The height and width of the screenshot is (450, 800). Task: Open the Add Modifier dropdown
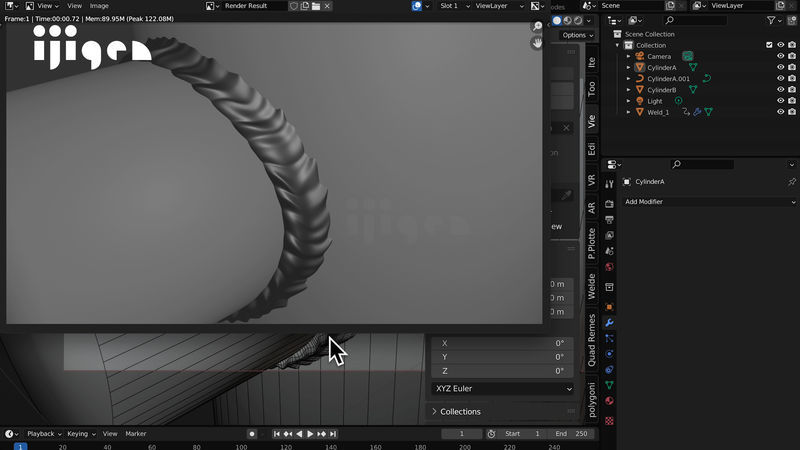pyautogui.click(x=709, y=202)
